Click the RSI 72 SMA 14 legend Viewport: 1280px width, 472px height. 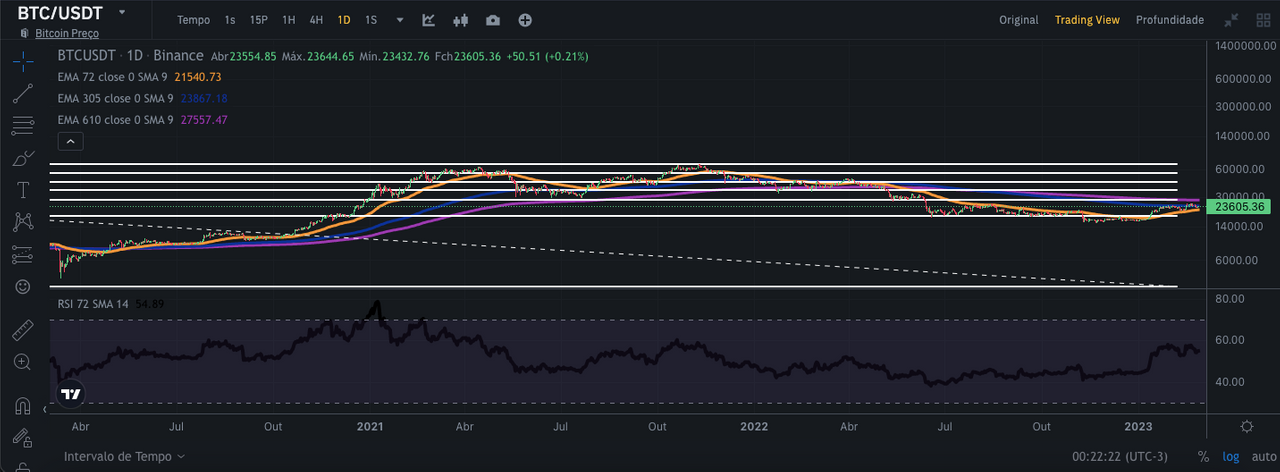click(93, 302)
